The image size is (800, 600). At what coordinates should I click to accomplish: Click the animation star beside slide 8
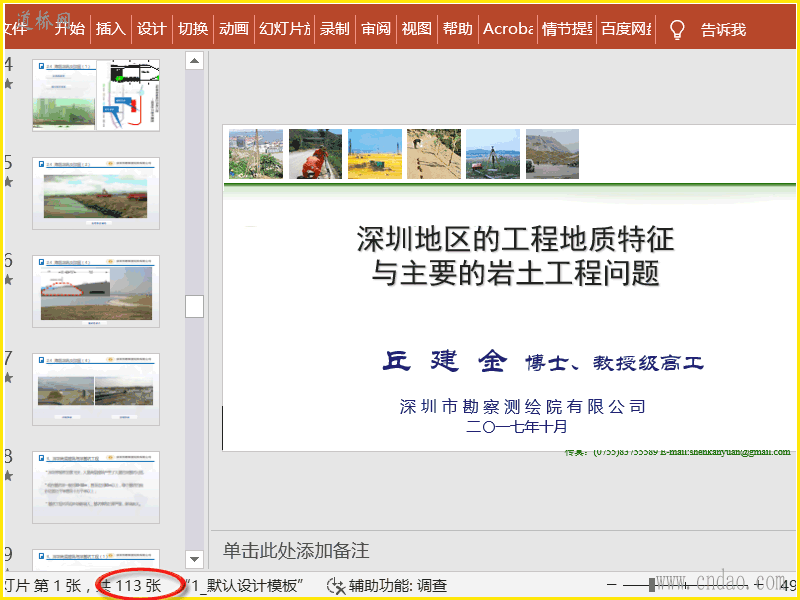tap(8, 476)
